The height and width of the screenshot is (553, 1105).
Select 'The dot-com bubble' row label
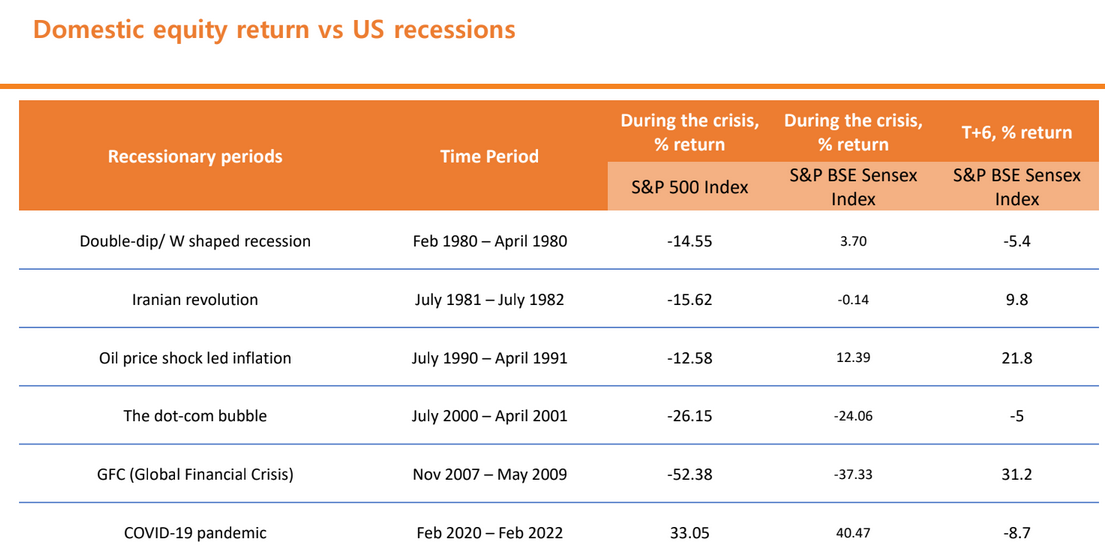195,416
